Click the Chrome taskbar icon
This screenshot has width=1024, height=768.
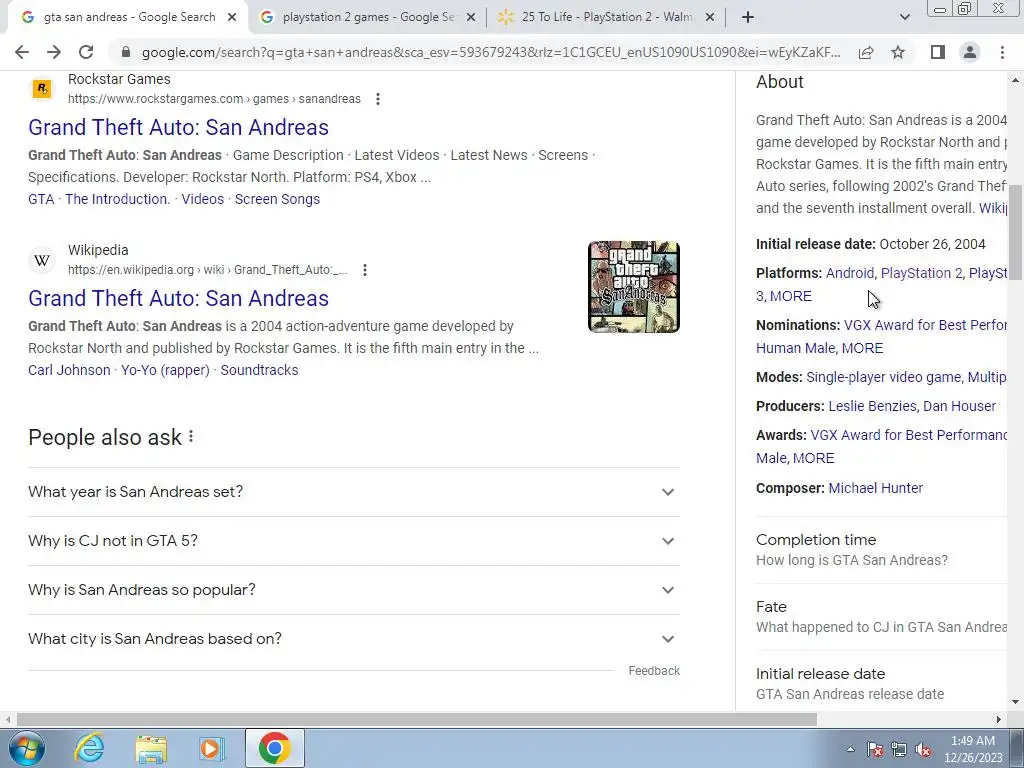click(x=275, y=748)
